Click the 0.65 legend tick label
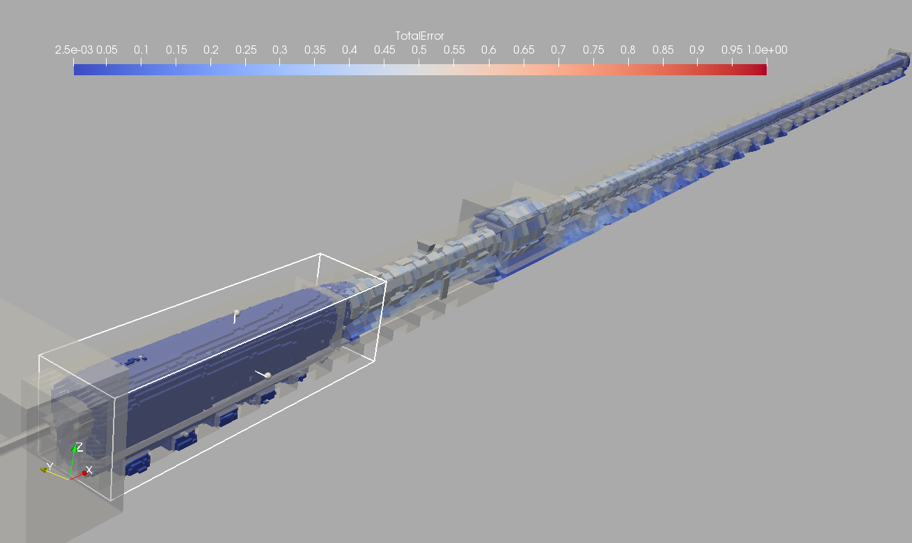The image size is (912, 543). pyautogui.click(x=523, y=50)
